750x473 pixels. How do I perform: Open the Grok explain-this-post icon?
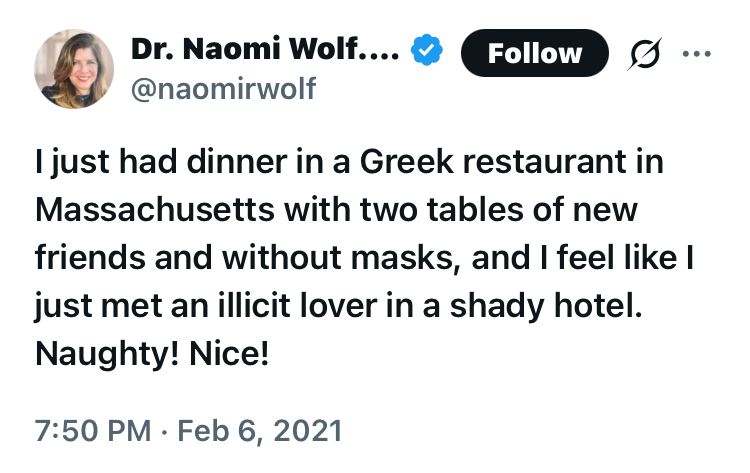click(644, 54)
